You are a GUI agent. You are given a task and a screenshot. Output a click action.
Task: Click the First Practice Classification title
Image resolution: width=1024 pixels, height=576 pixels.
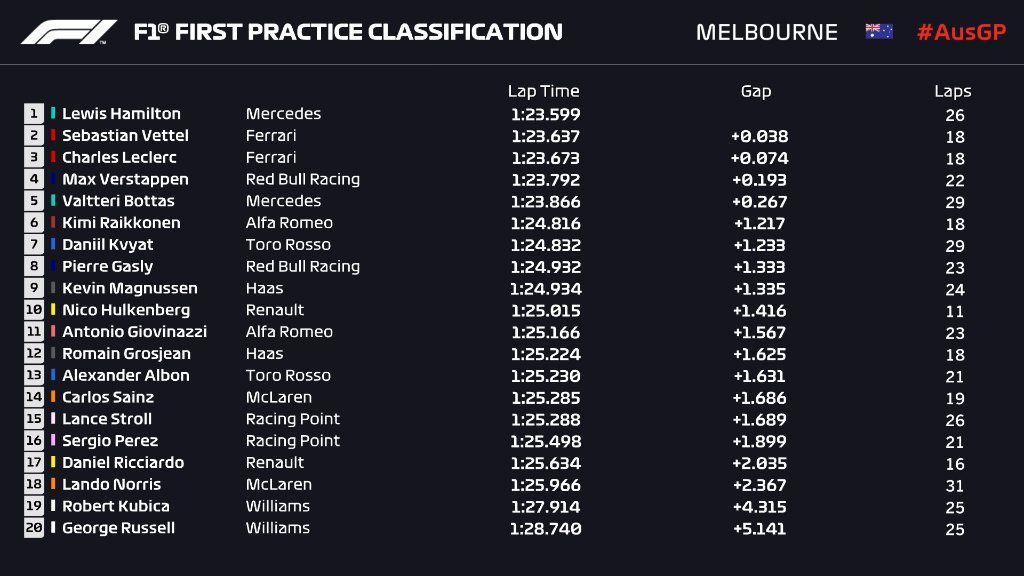click(348, 32)
